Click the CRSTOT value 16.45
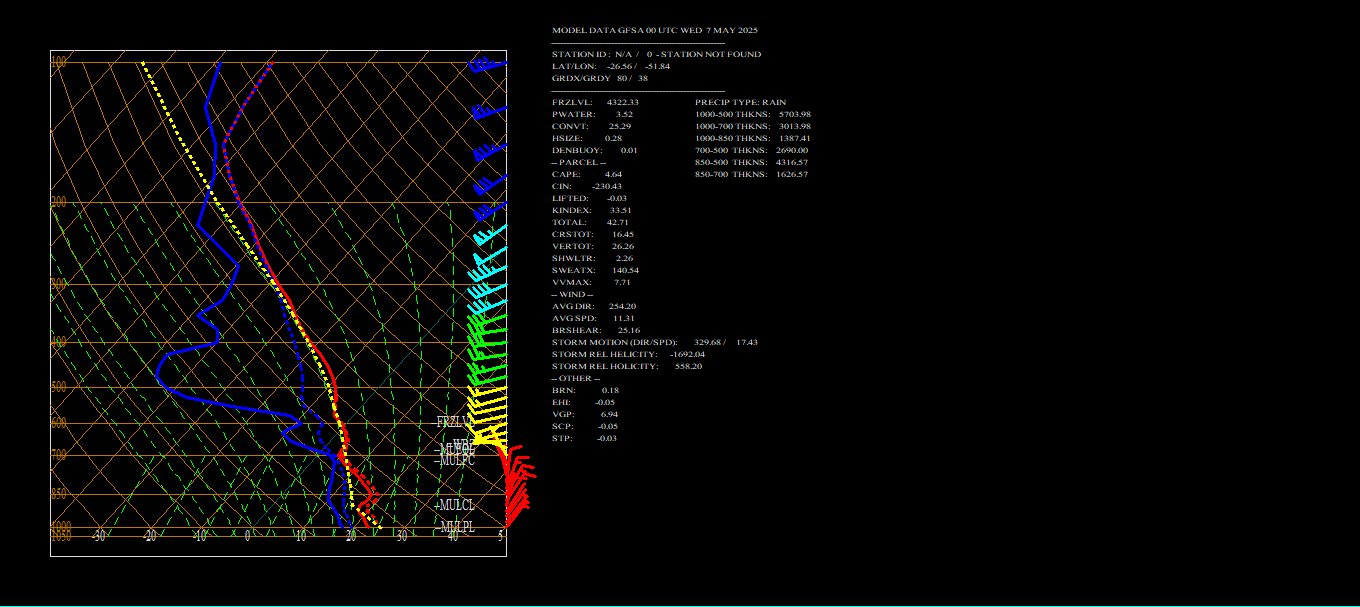1360x607 pixels. (623, 234)
